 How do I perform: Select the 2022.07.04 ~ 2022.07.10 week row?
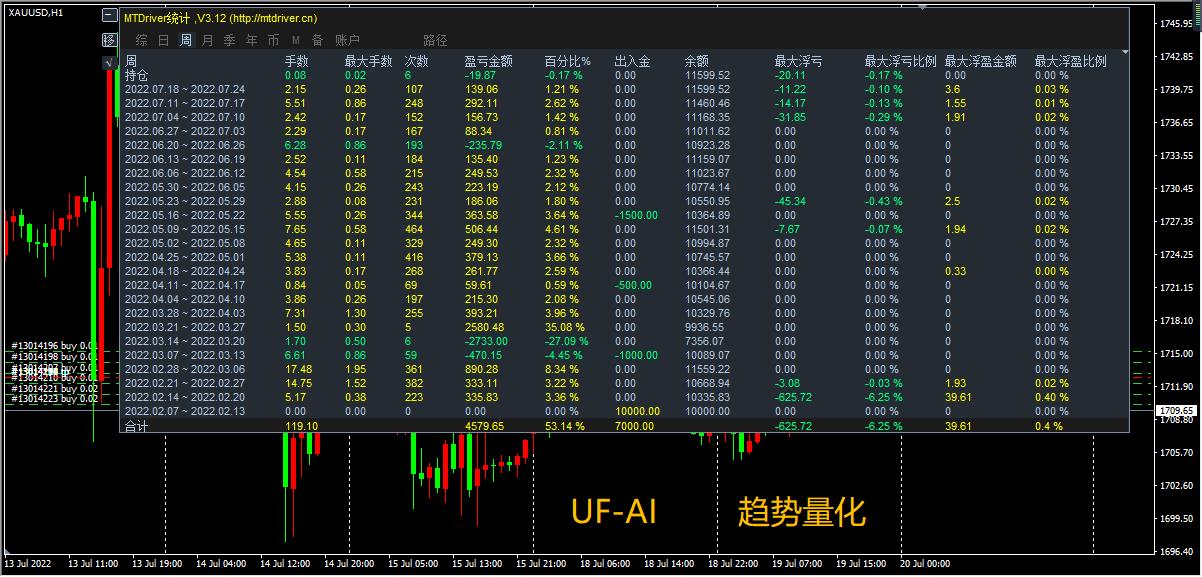(624, 117)
